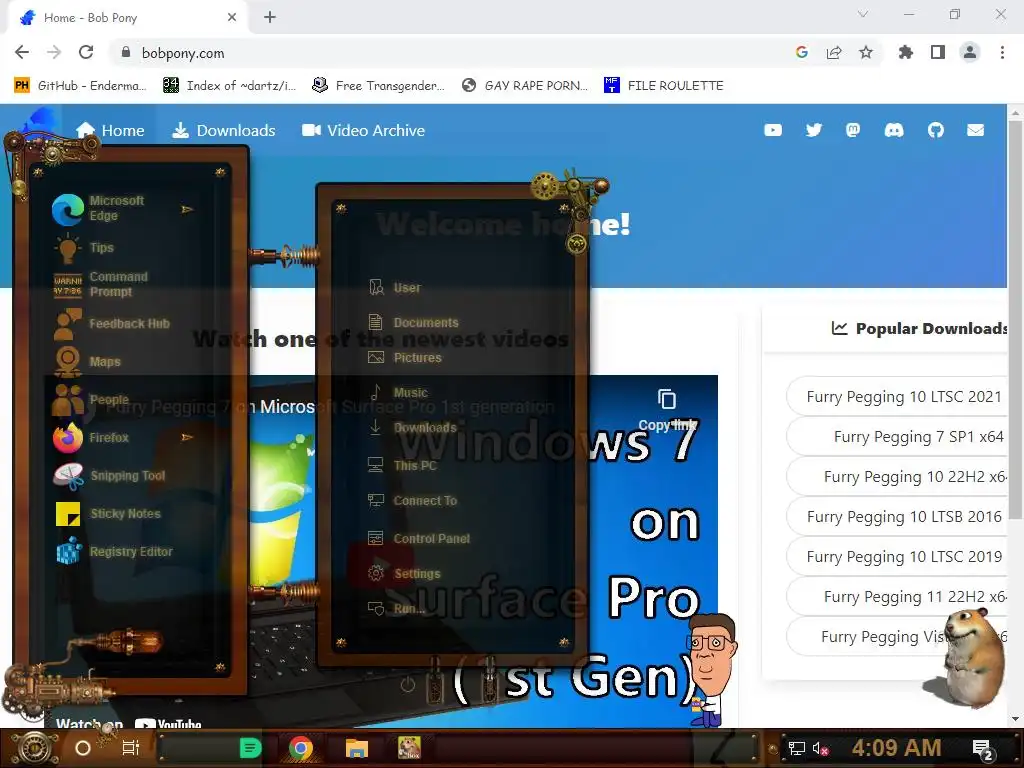Open notification center in taskbar
The image size is (1024, 768).
click(983, 749)
